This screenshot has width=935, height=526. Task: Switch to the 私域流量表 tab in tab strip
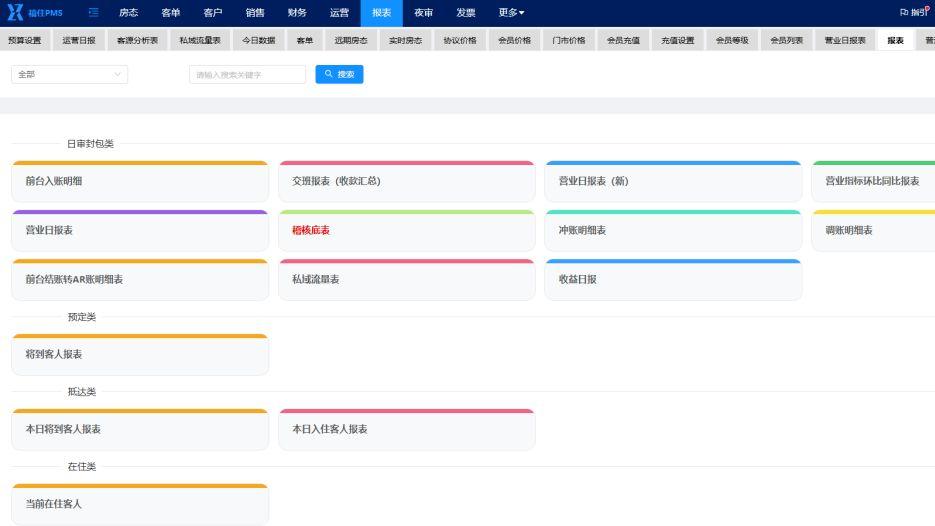pos(200,41)
